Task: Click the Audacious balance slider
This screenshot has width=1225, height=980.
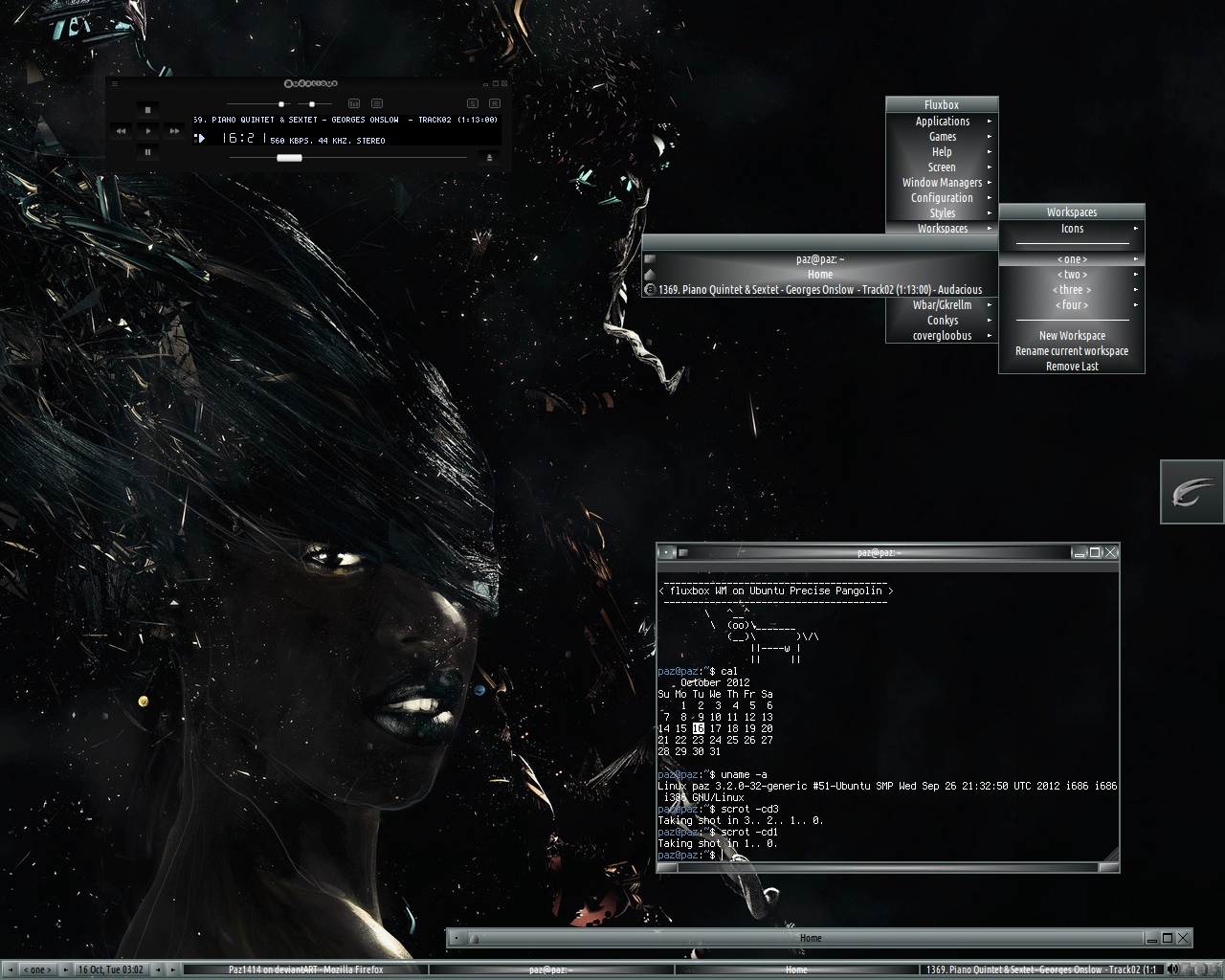Action: (313, 103)
